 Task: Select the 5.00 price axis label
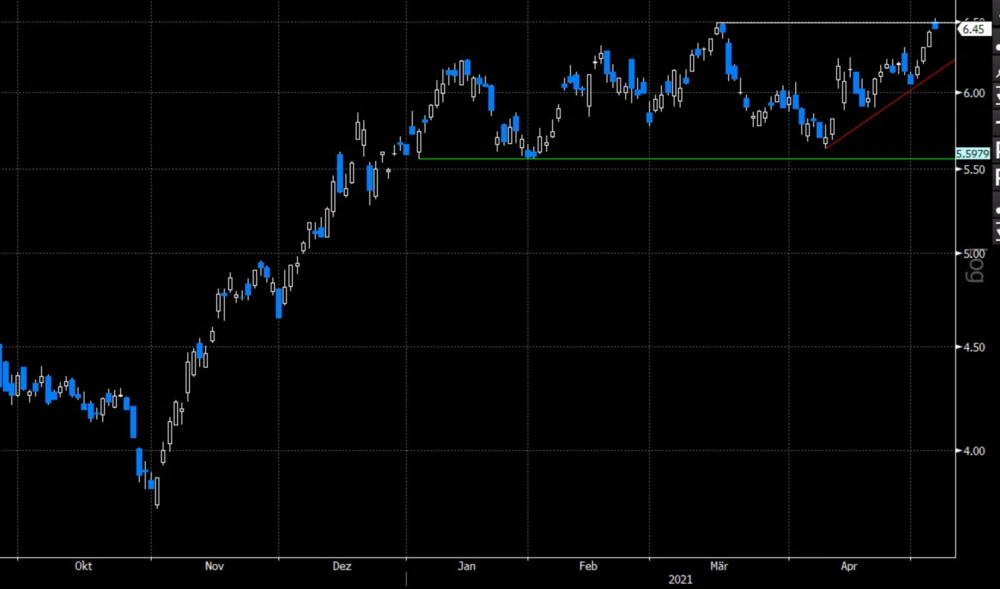[x=973, y=254]
